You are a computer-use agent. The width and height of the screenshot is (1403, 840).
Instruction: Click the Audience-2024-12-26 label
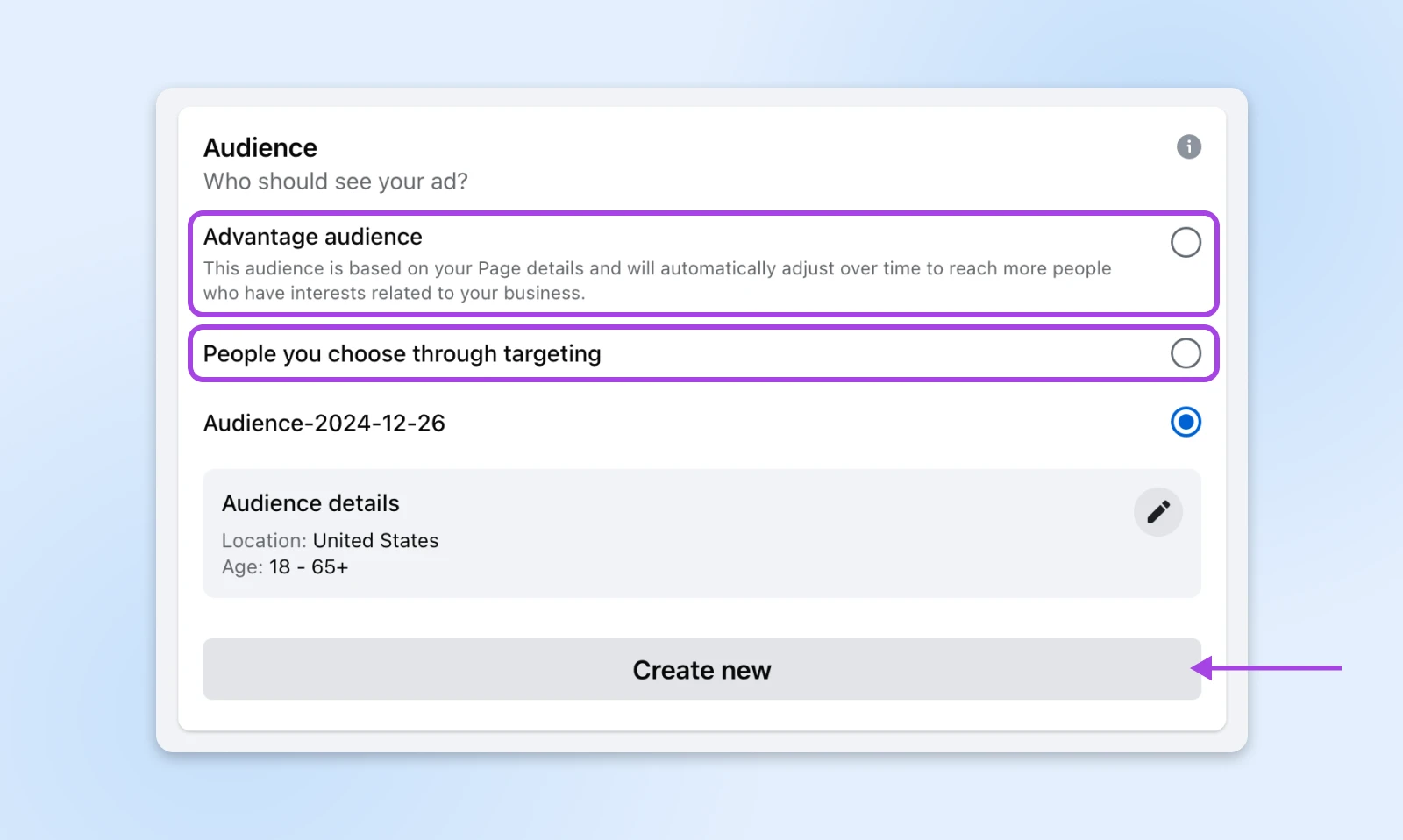[x=324, y=423]
